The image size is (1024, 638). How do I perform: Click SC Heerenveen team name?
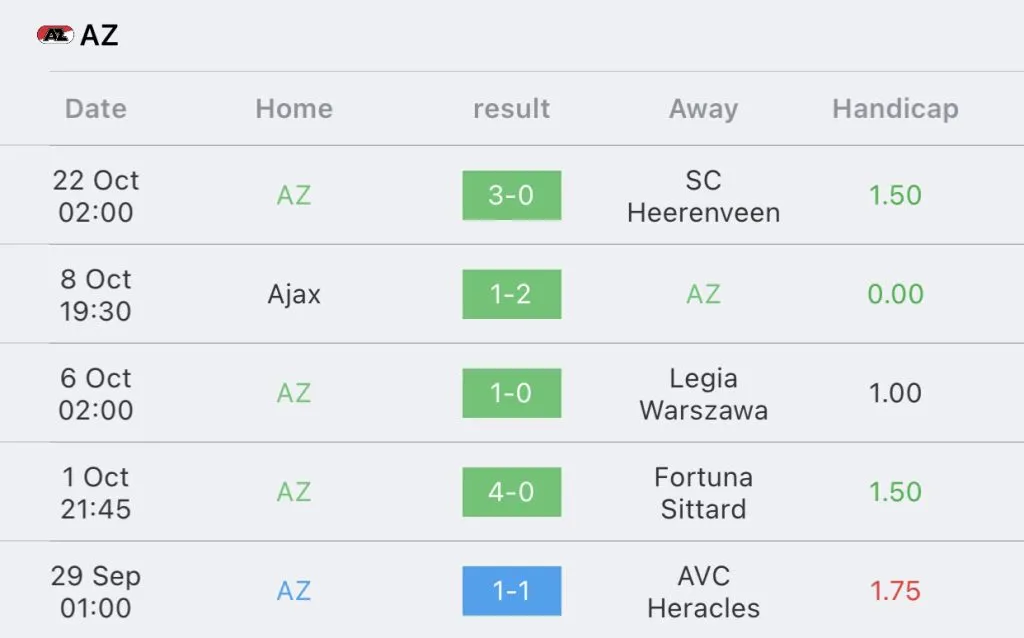(703, 196)
